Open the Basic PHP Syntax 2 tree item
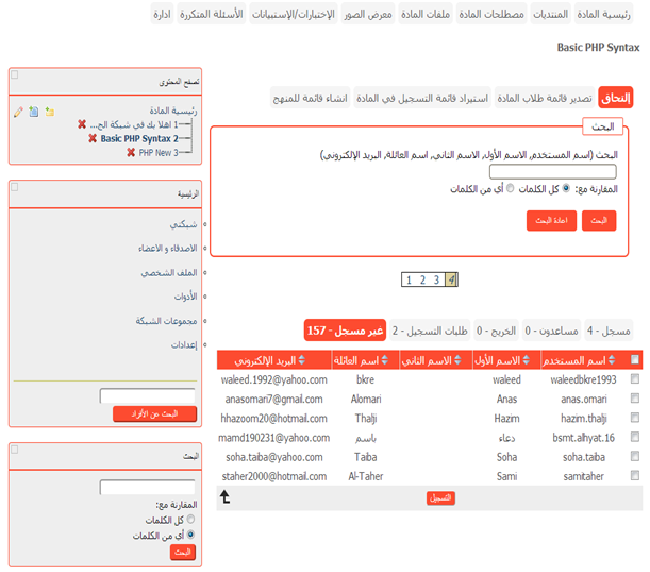This screenshot has height=572, width=650. click(x=139, y=138)
